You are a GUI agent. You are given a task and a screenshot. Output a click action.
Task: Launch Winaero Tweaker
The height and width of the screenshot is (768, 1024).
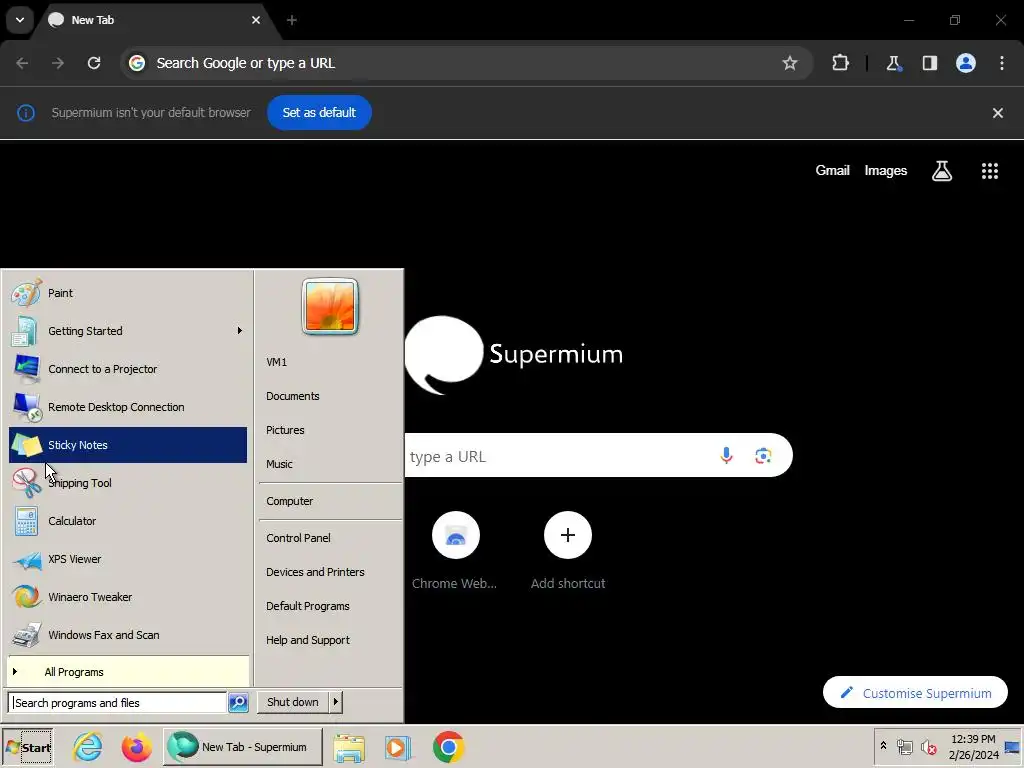pos(128,596)
